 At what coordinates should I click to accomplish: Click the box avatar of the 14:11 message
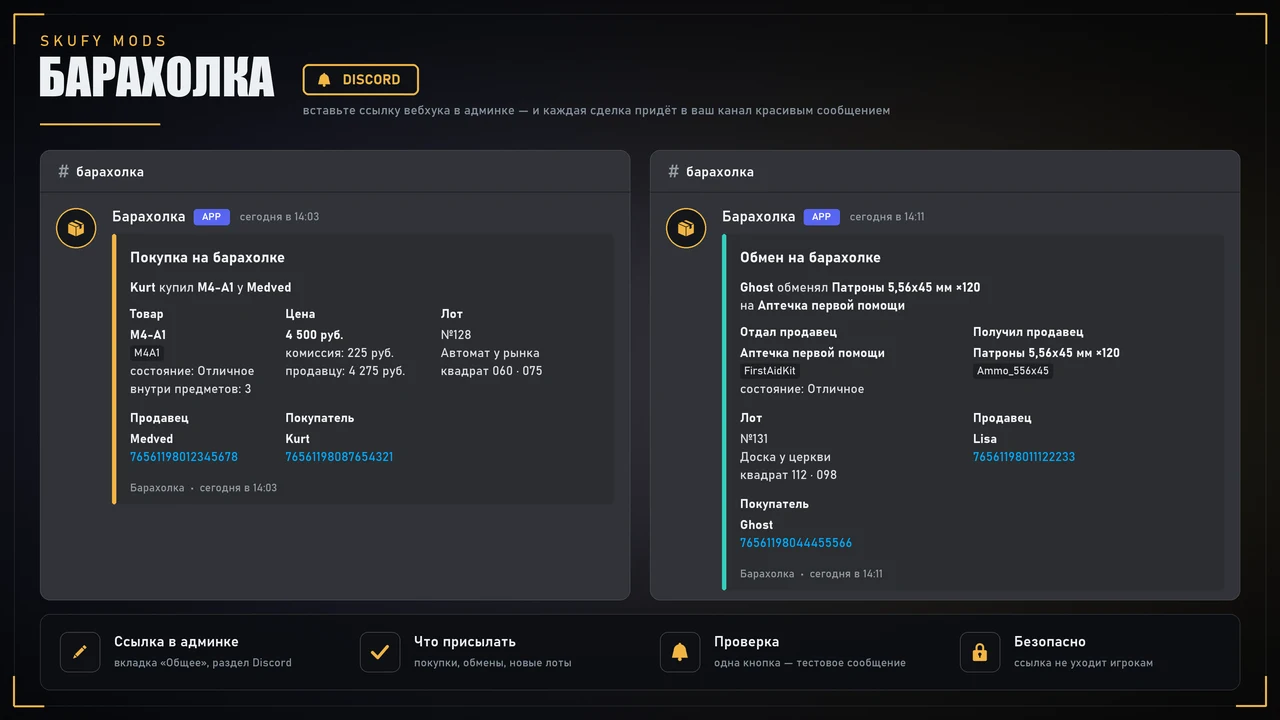(x=686, y=228)
